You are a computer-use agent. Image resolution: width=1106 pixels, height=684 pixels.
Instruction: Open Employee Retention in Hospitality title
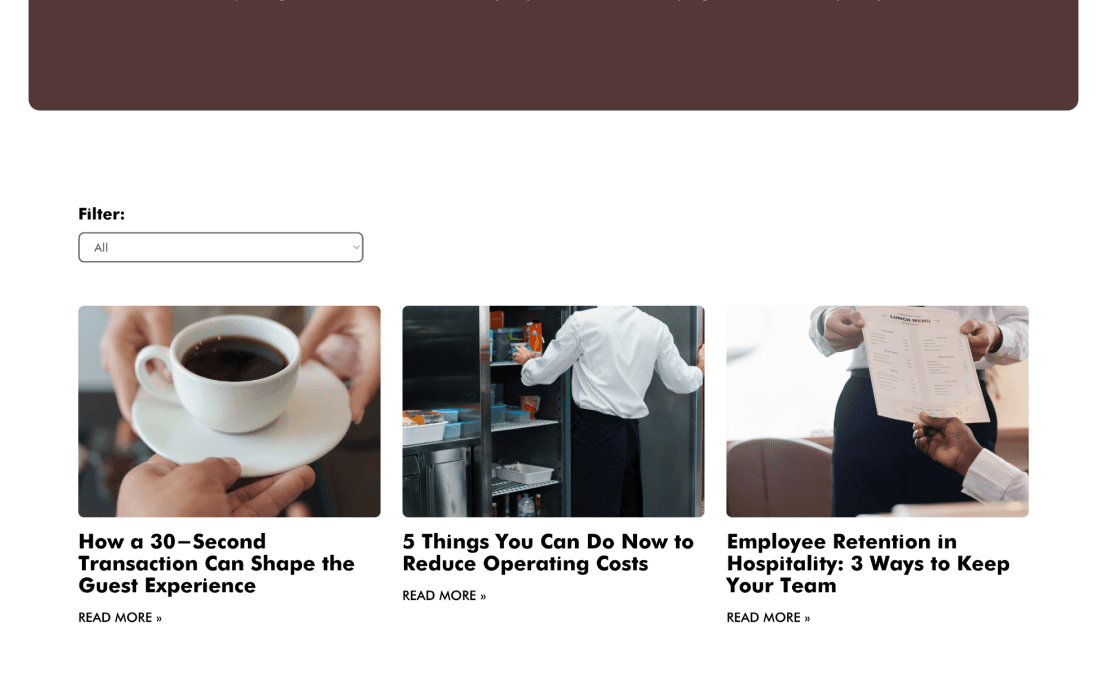coord(868,563)
